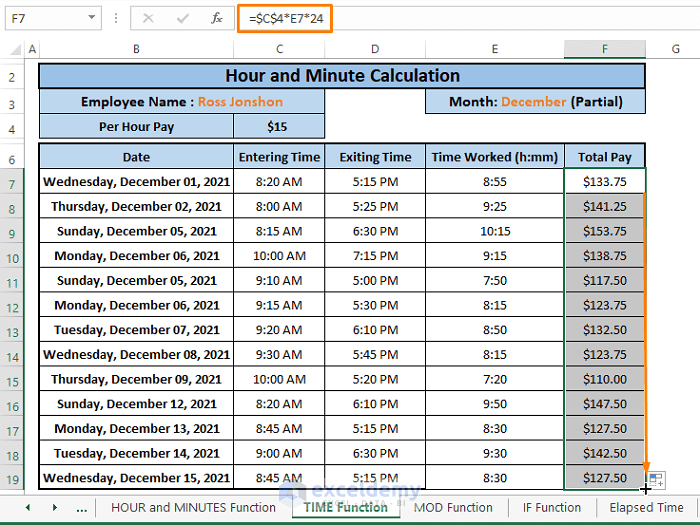
Task: Select the Per Hour Pay label cell
Action: (136, 127)
